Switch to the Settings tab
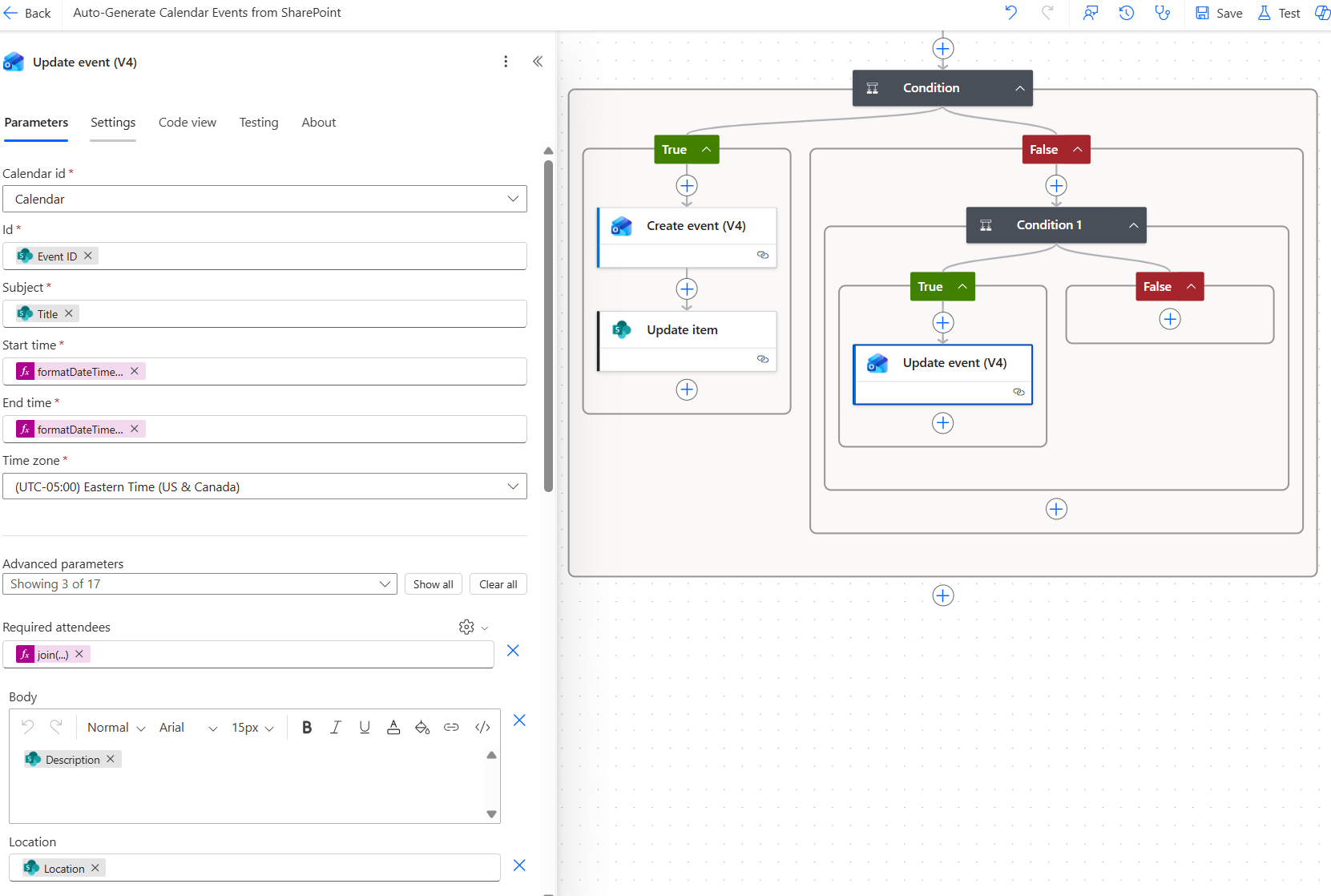This screenshot has height=896, width=1331. click(113, 122)
